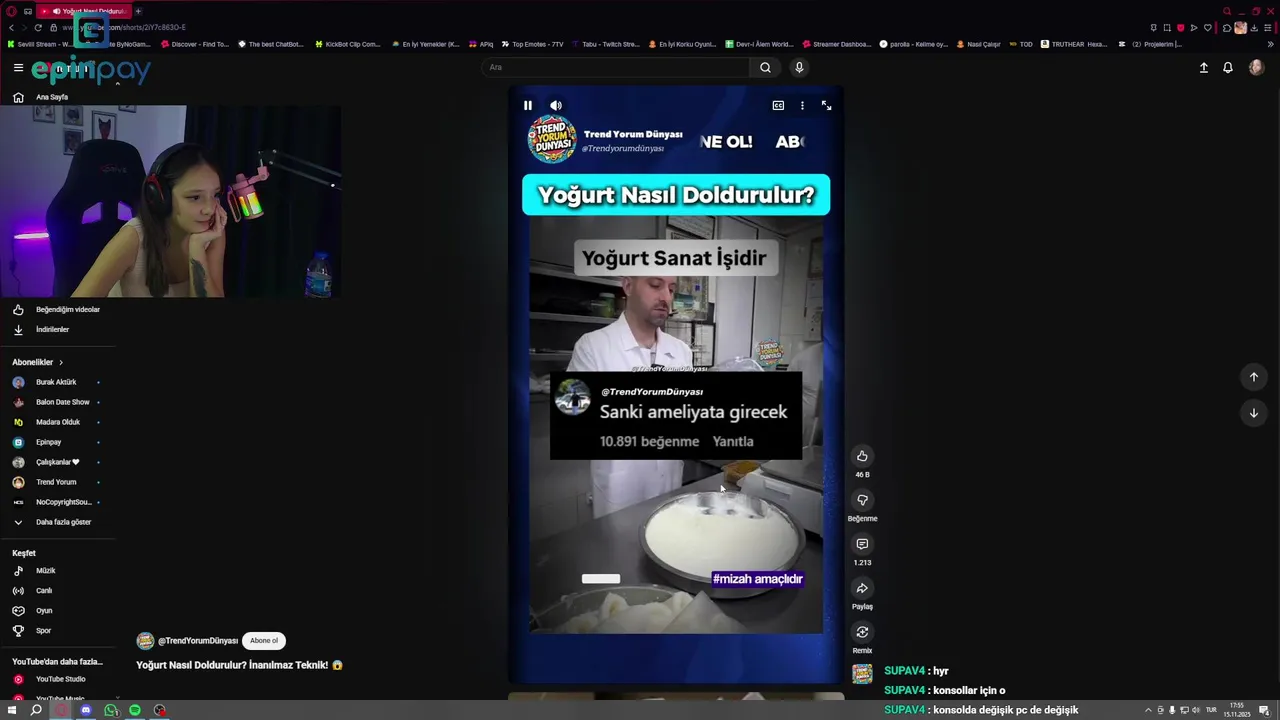Open Windows taskbar search

pyautogui.click(x=36, y=710)
